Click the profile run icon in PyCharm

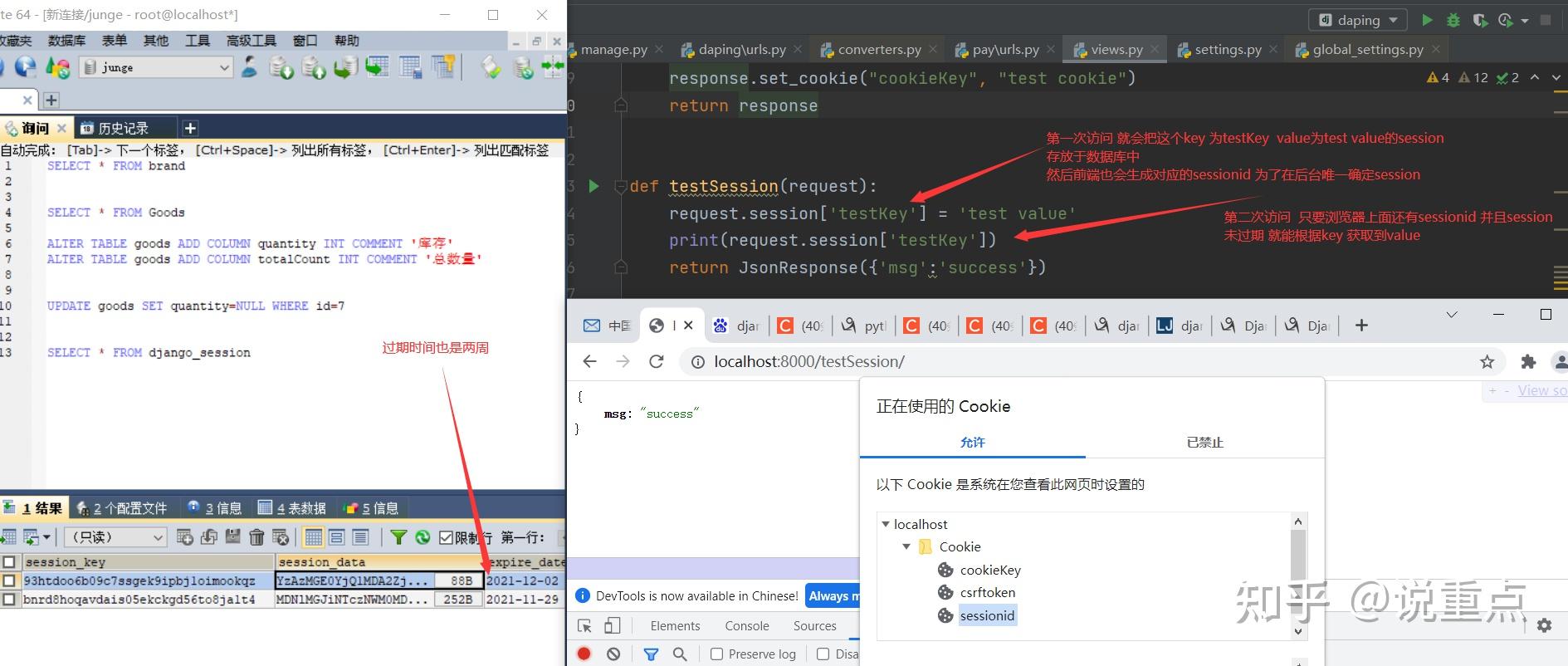click(x=1506, y=20)
